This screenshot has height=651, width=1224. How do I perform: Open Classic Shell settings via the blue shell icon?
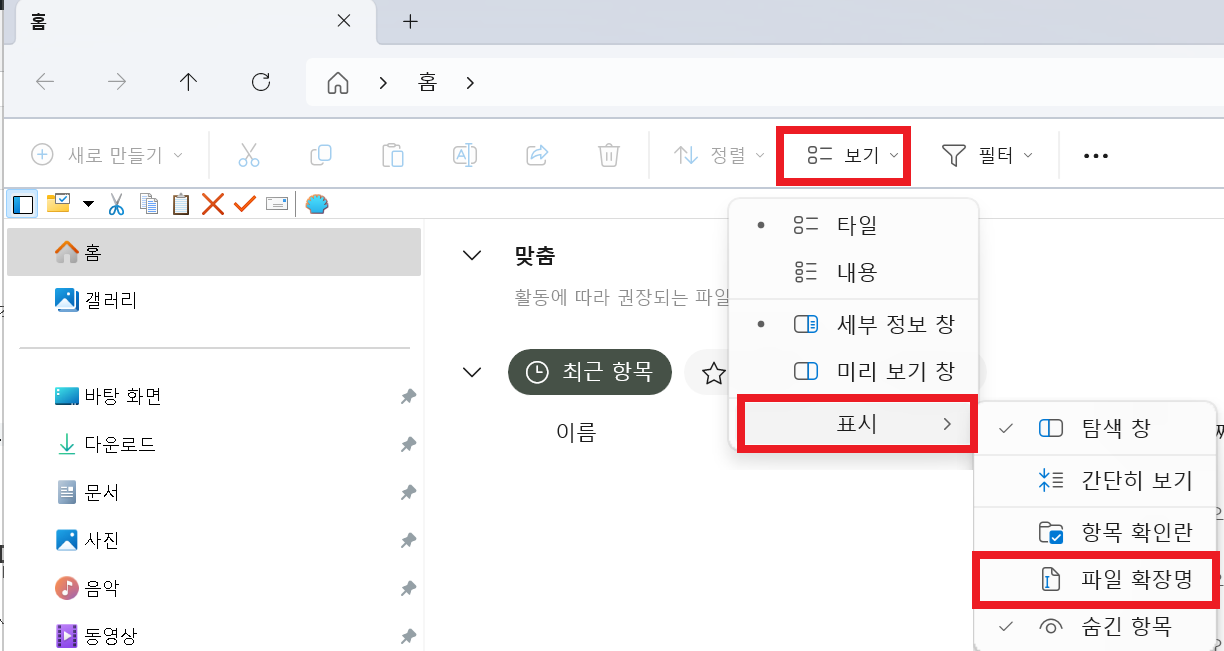click(316, 204)
